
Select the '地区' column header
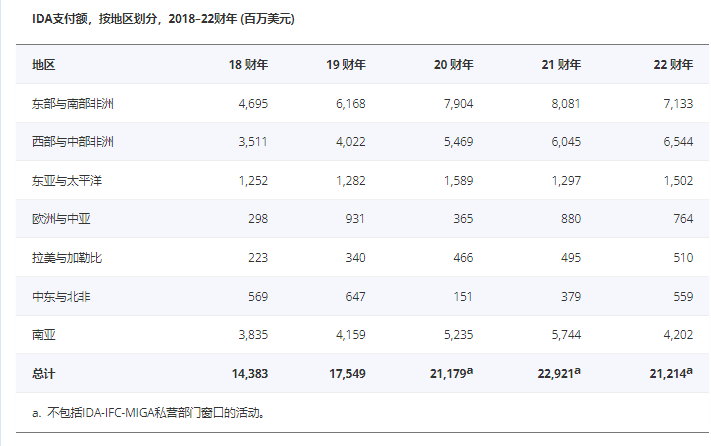click(x=44, y=65)
